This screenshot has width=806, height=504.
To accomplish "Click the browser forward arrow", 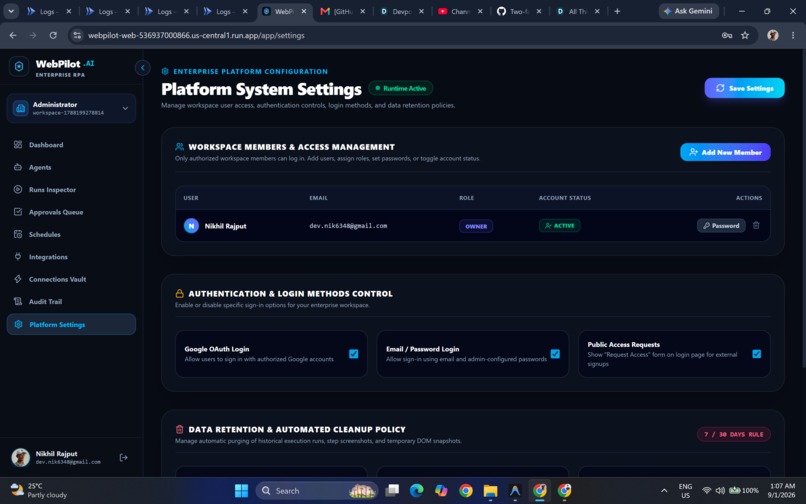I will click(x=33, y=35).
